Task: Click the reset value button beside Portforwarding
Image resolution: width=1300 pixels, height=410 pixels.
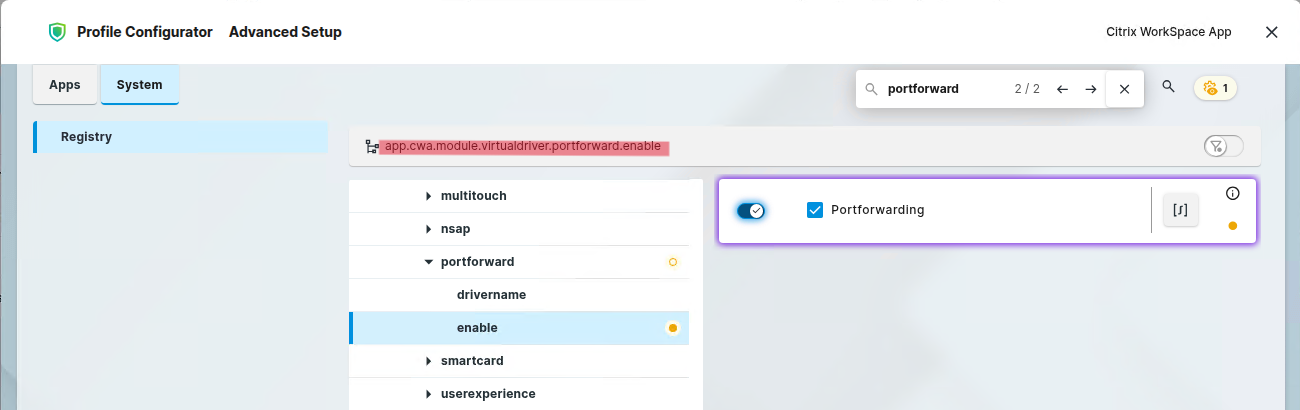Action: coord(1180,210)
